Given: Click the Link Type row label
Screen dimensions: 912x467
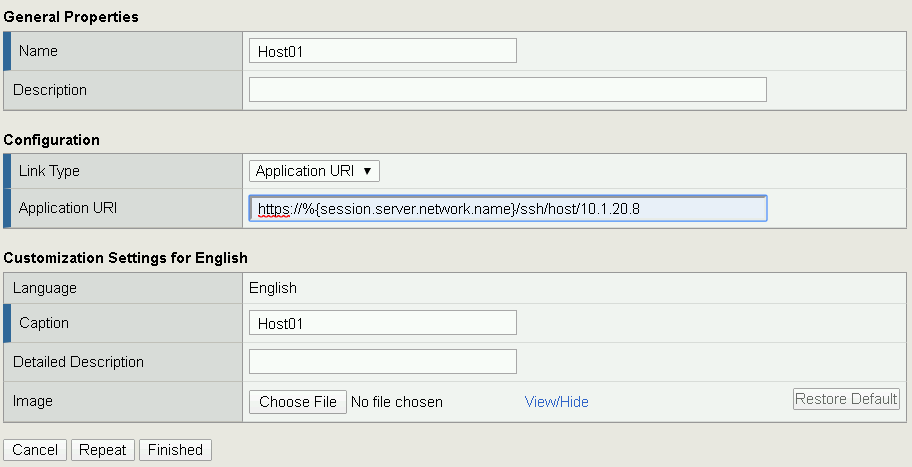Looking at the screenshot, I should (49, 171).
